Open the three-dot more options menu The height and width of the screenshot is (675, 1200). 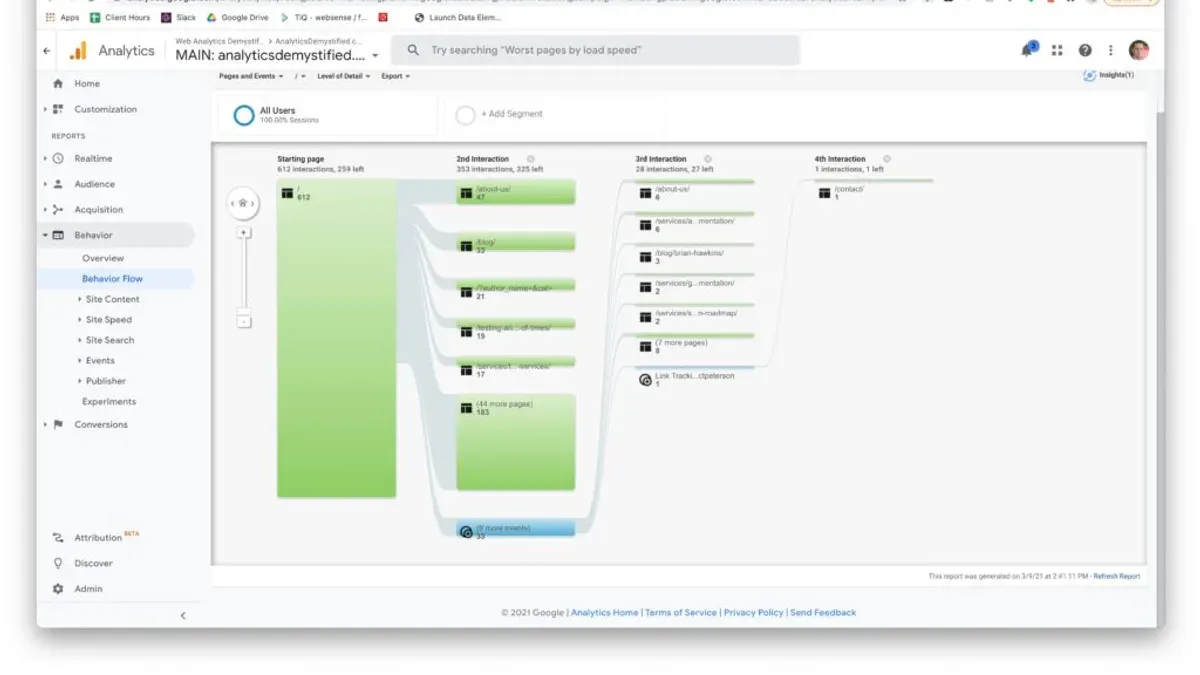tap(1111, 50)
